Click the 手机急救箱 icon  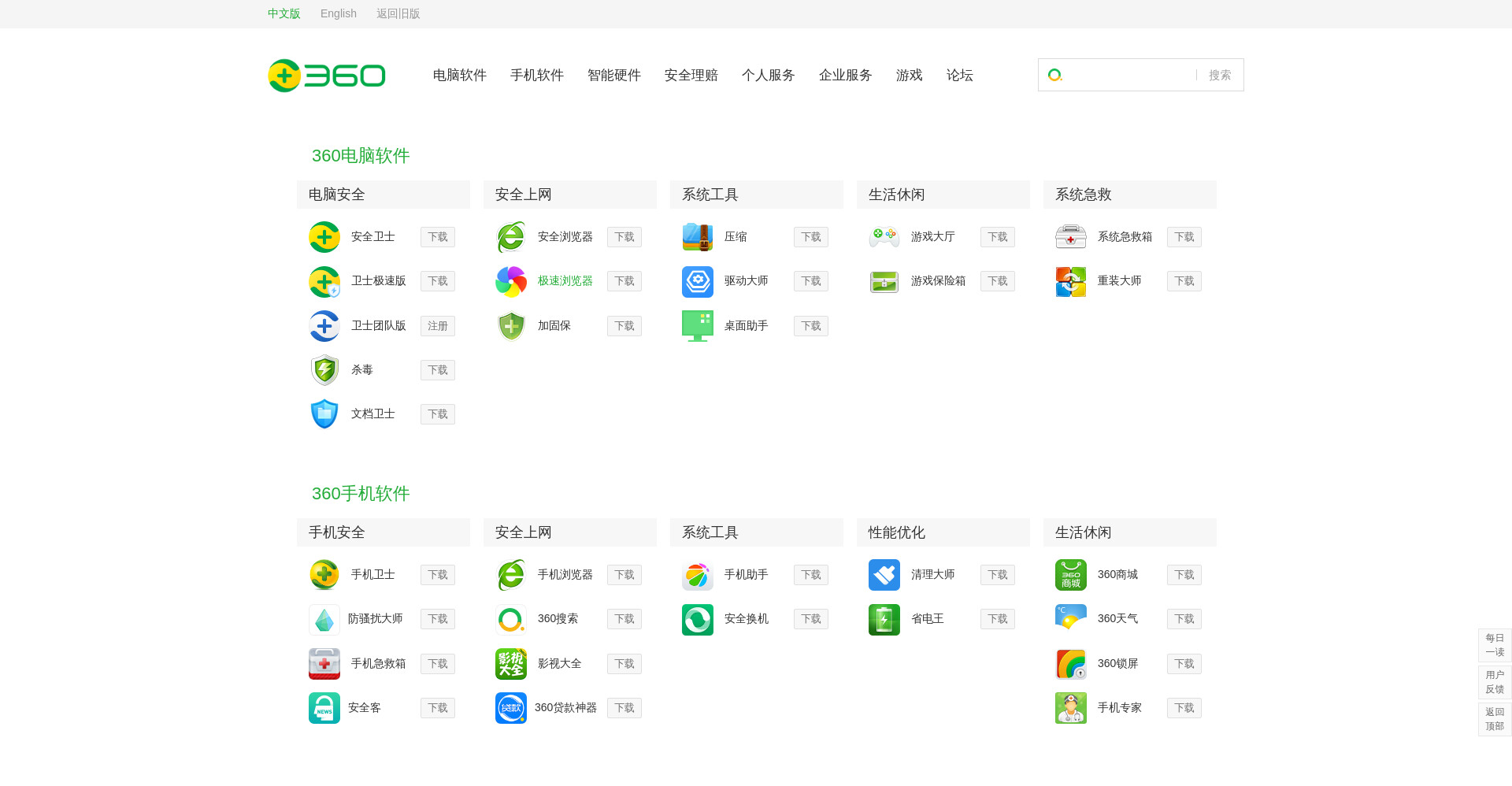click(x=324, y=664)
